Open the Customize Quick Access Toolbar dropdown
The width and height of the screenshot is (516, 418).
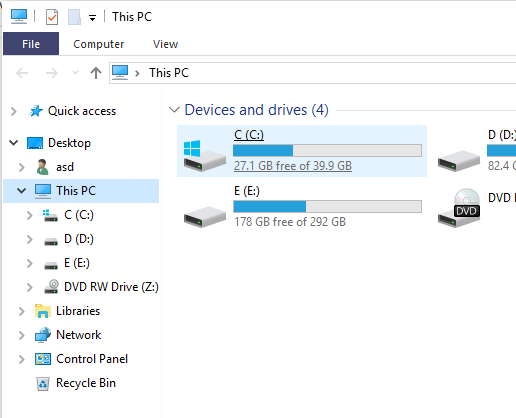(x=92, y=18)
